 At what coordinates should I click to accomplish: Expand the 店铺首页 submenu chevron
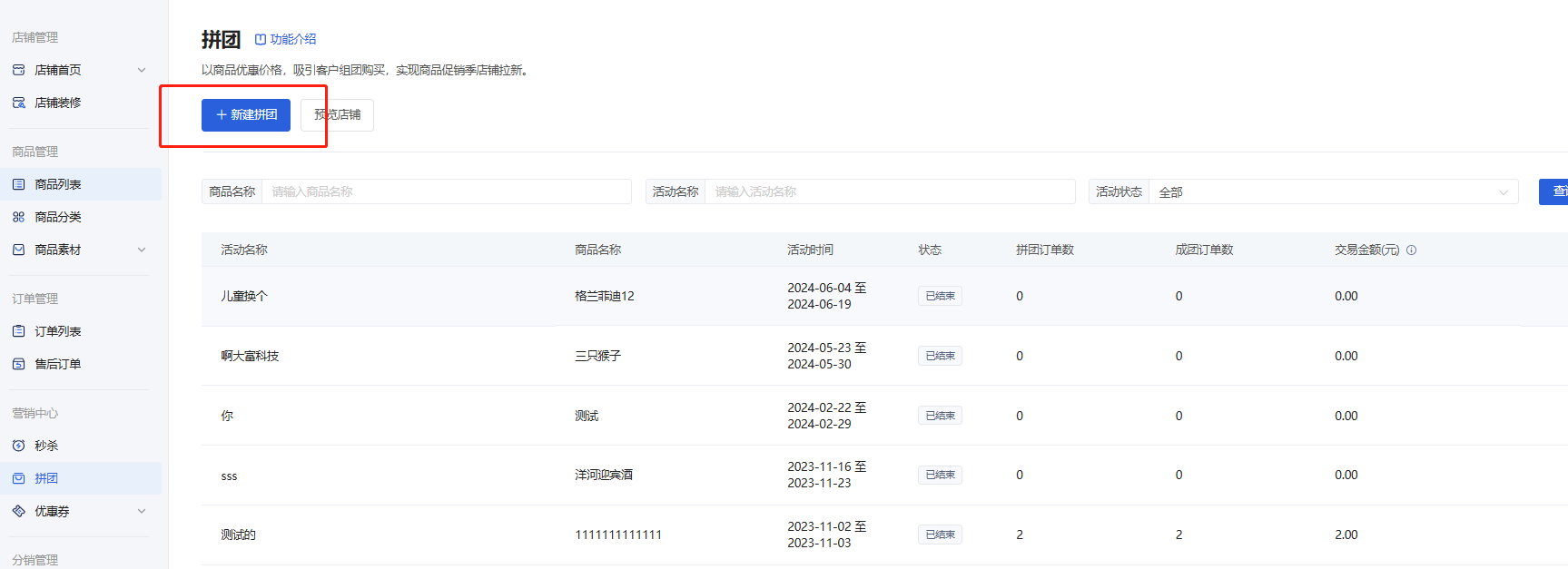tap(142, 70)
